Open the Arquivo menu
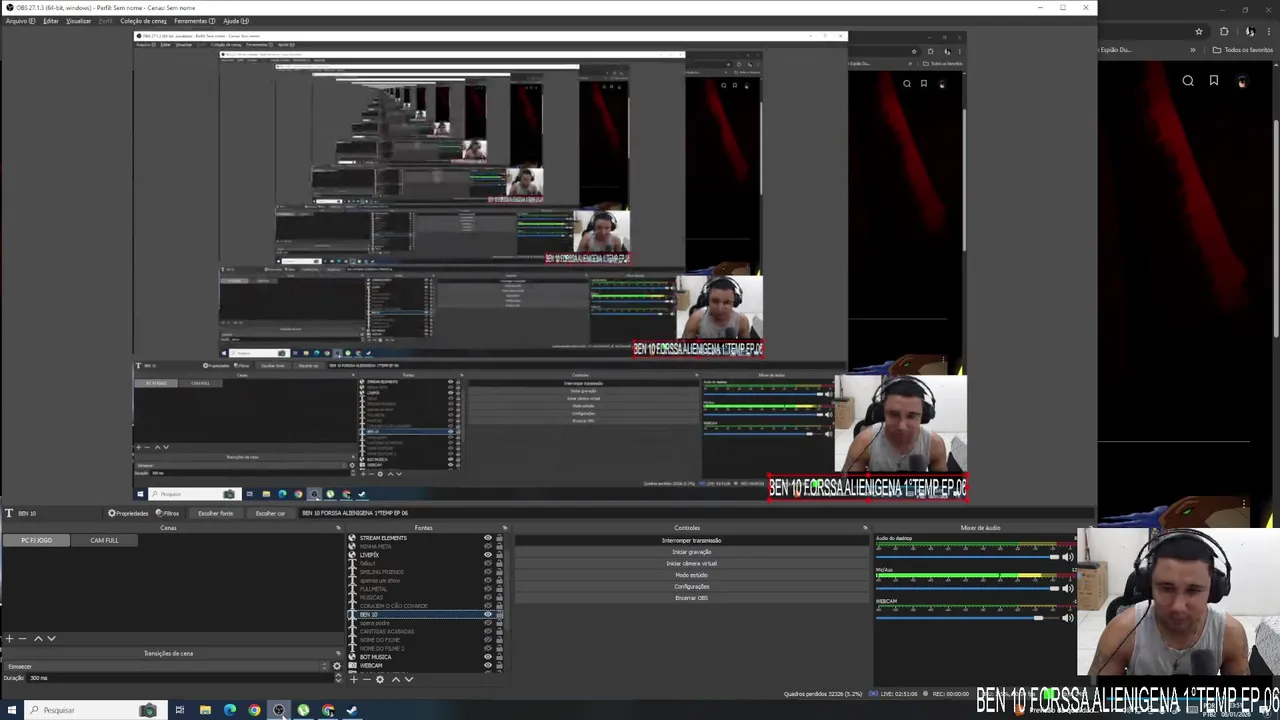Screen dimensions: 1280x720 [20, 21]
